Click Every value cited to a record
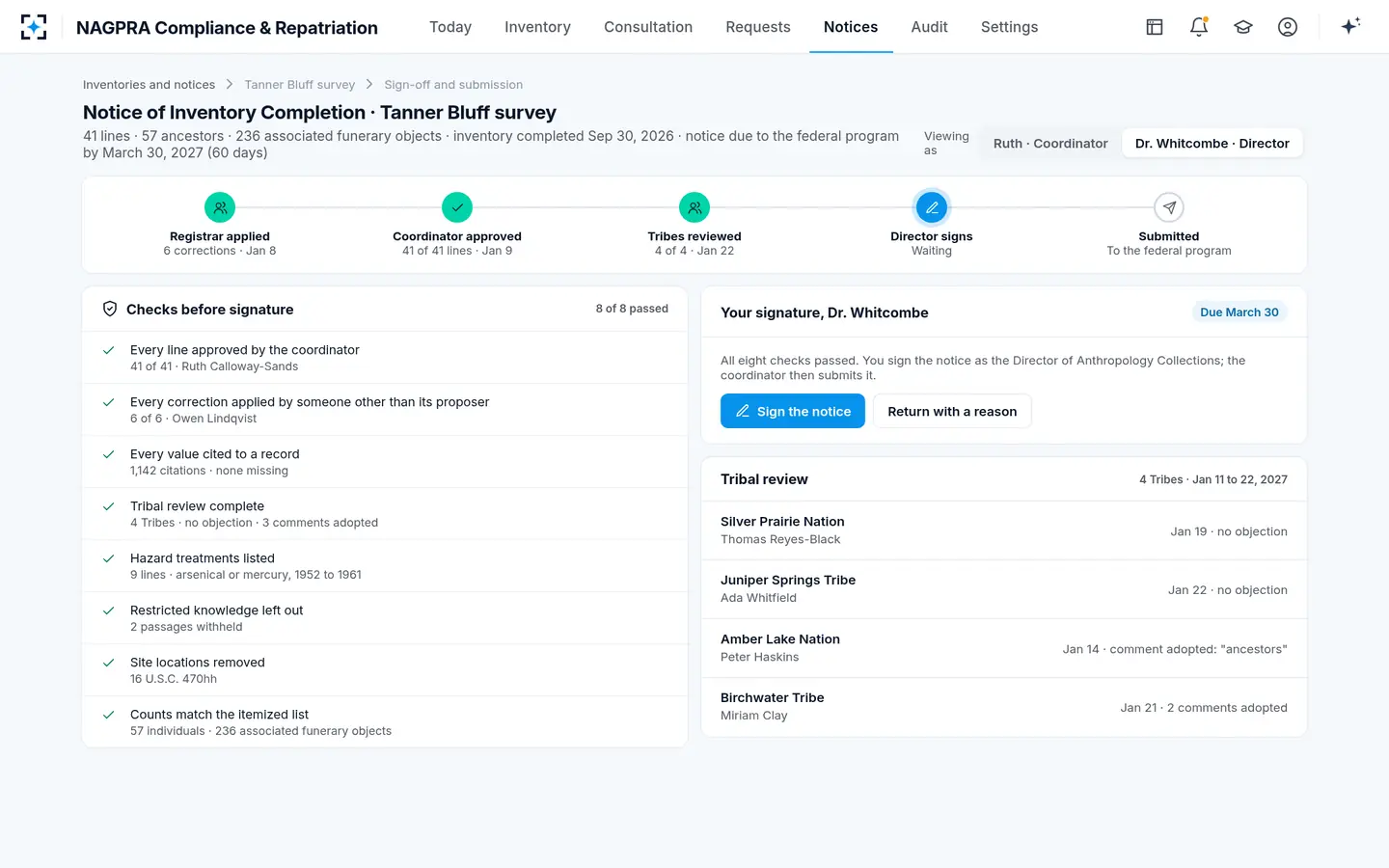The image size is (1389, 868). coord(385,462)
